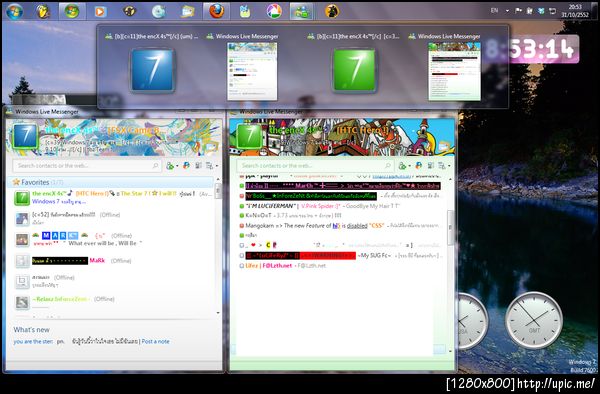Open the ~Relaxa offline contact
The height and width of the screenshot is (394, 600).
(113, 302)
